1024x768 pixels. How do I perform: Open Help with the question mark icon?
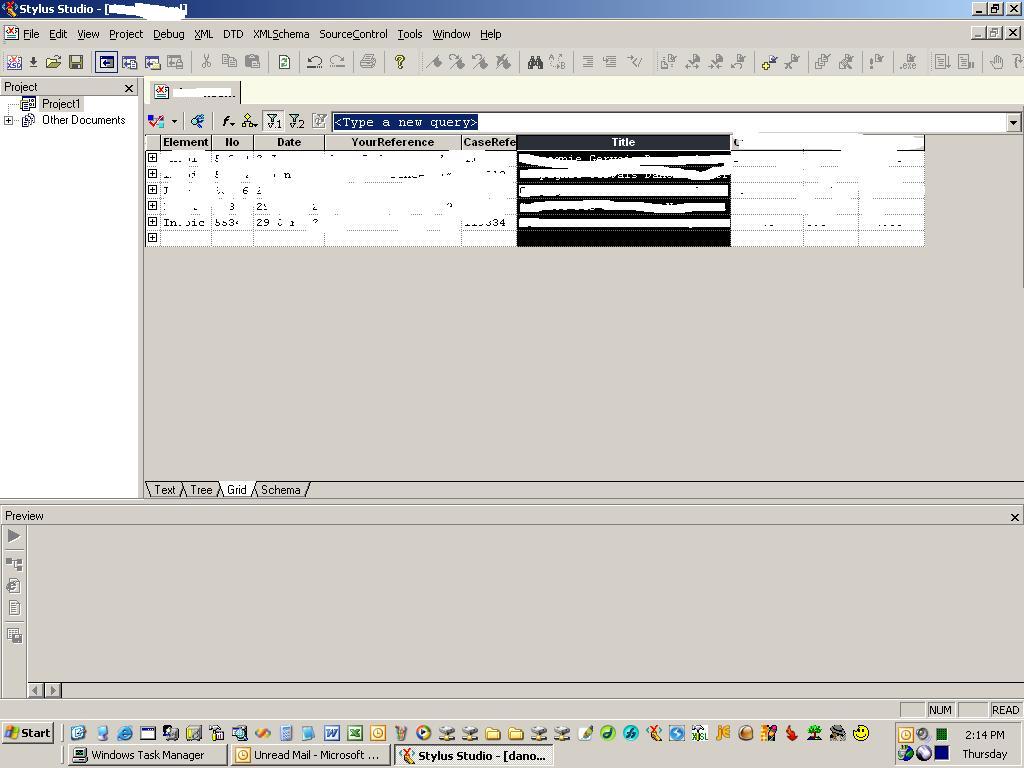(x=400, y=62)
